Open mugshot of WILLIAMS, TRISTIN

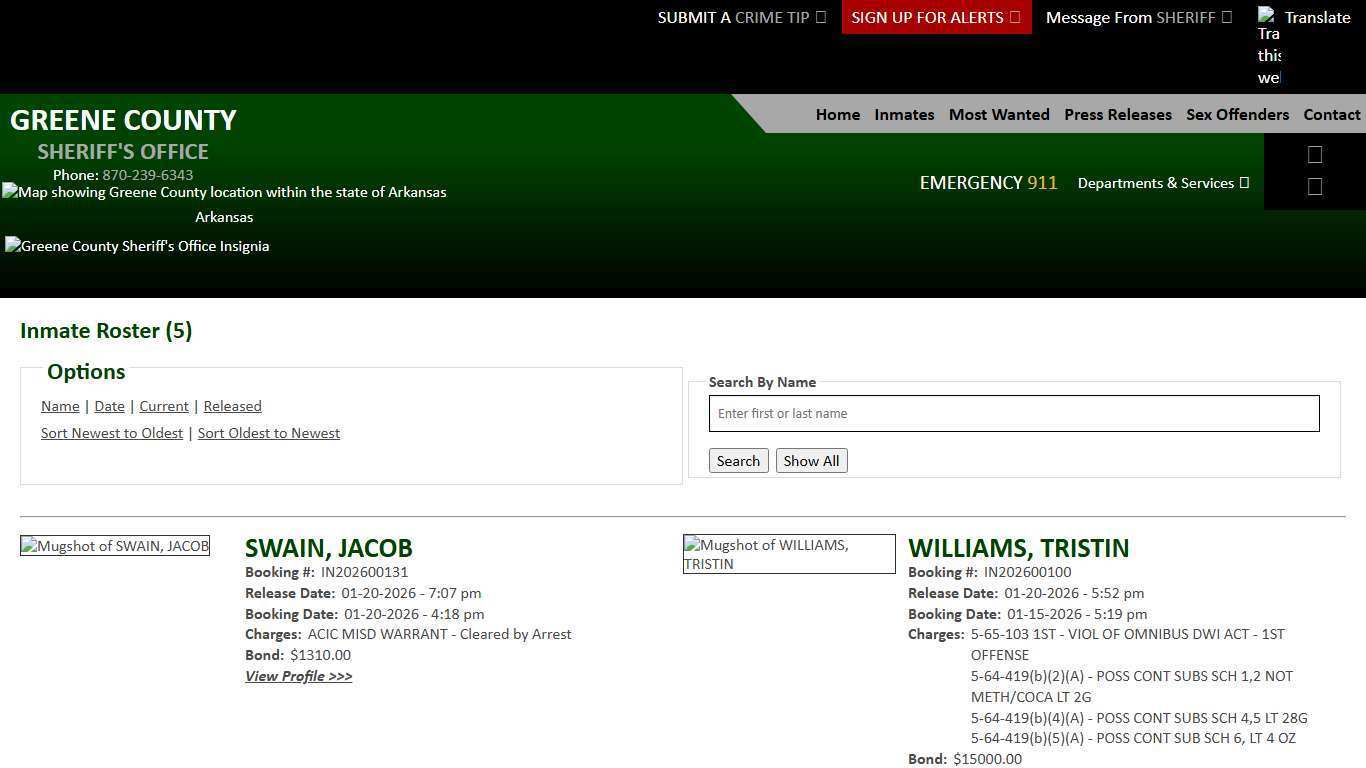(788, 554)
